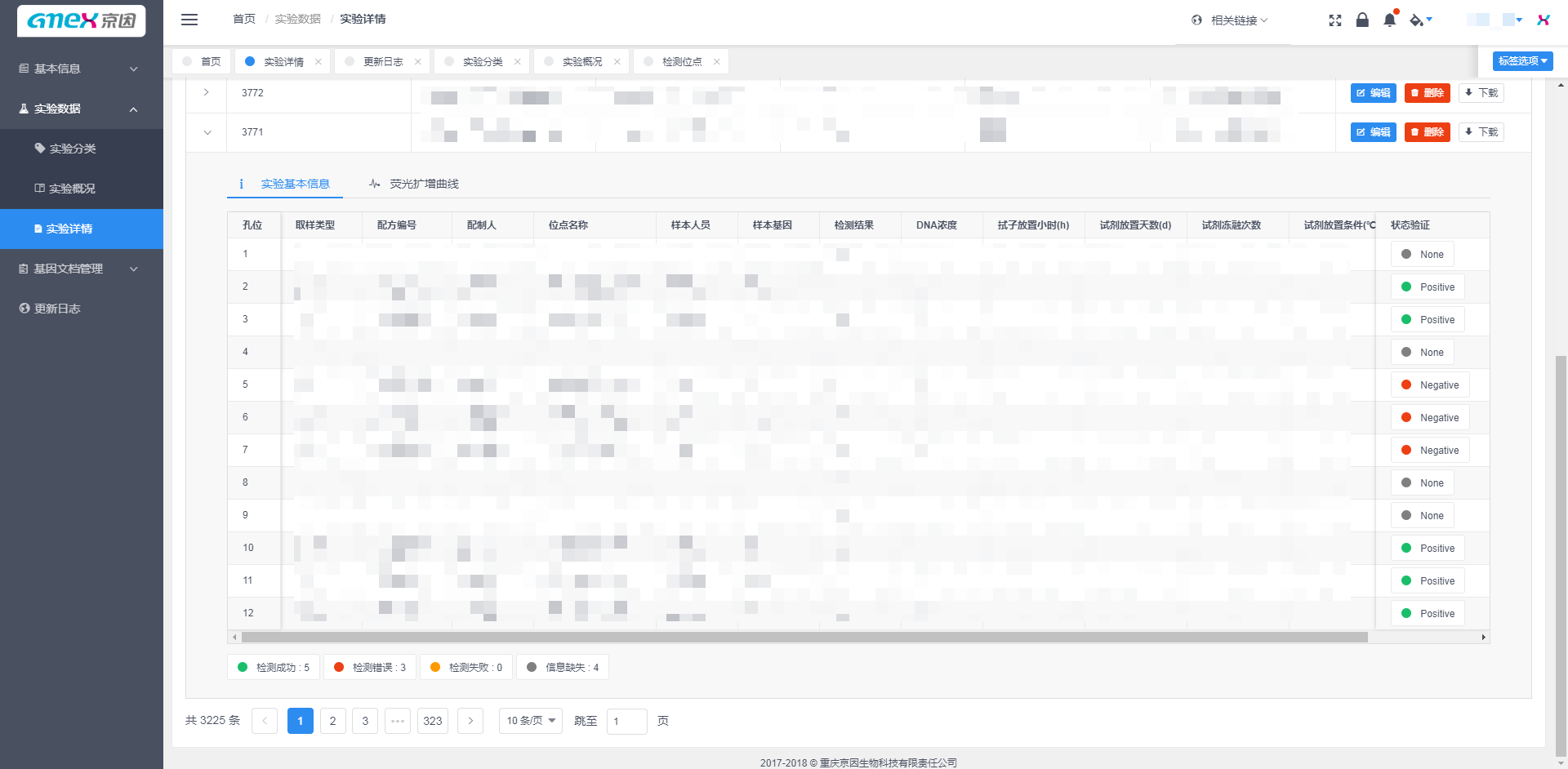The image size is (1568, 769).
Task: Lock the screen with padlock icon
Action: (1362, 20)
